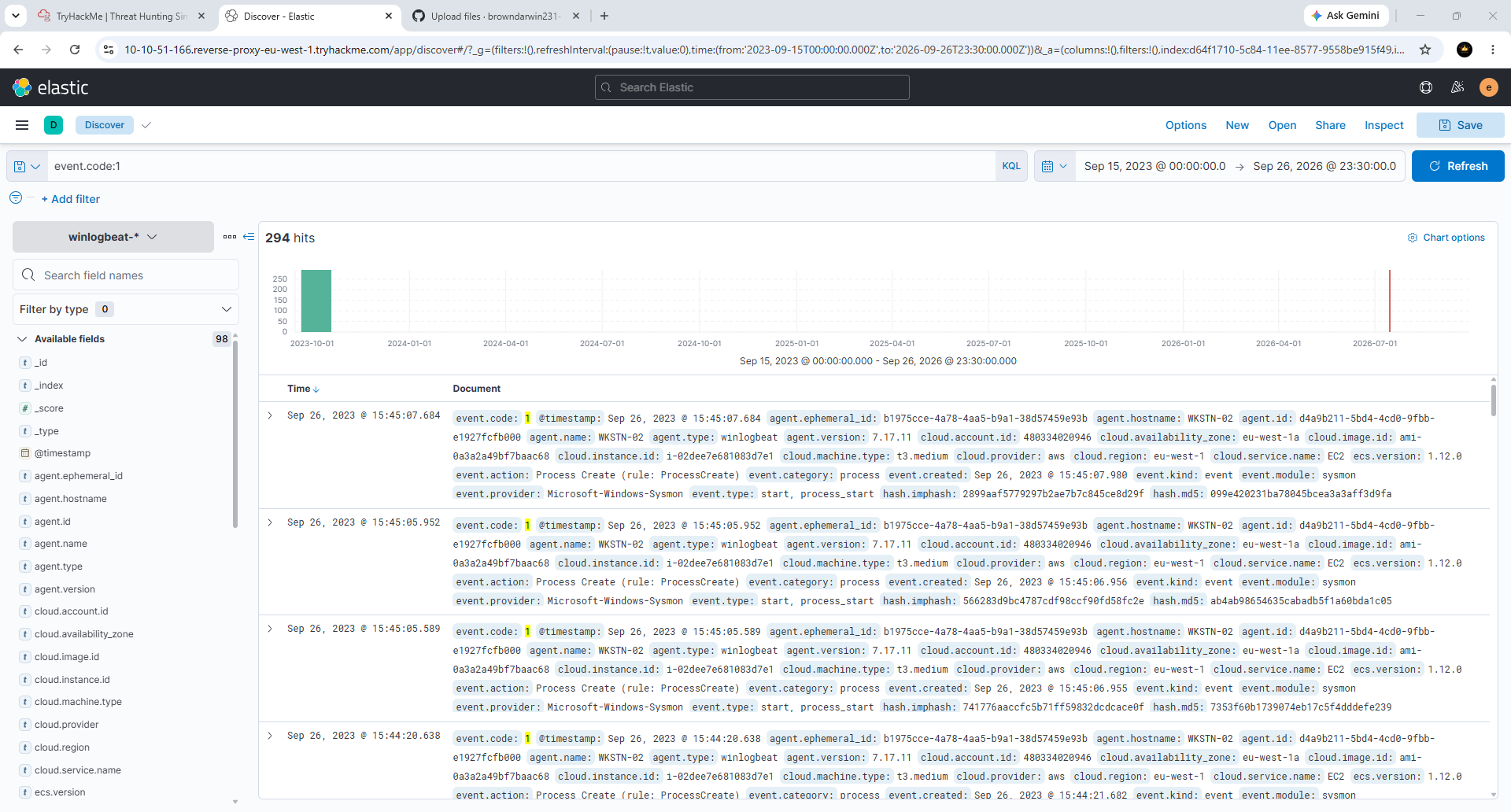Select agent.hostname field
This screenshot has height=812, width=1511.
pyautogui.click(x=71, y=499)
